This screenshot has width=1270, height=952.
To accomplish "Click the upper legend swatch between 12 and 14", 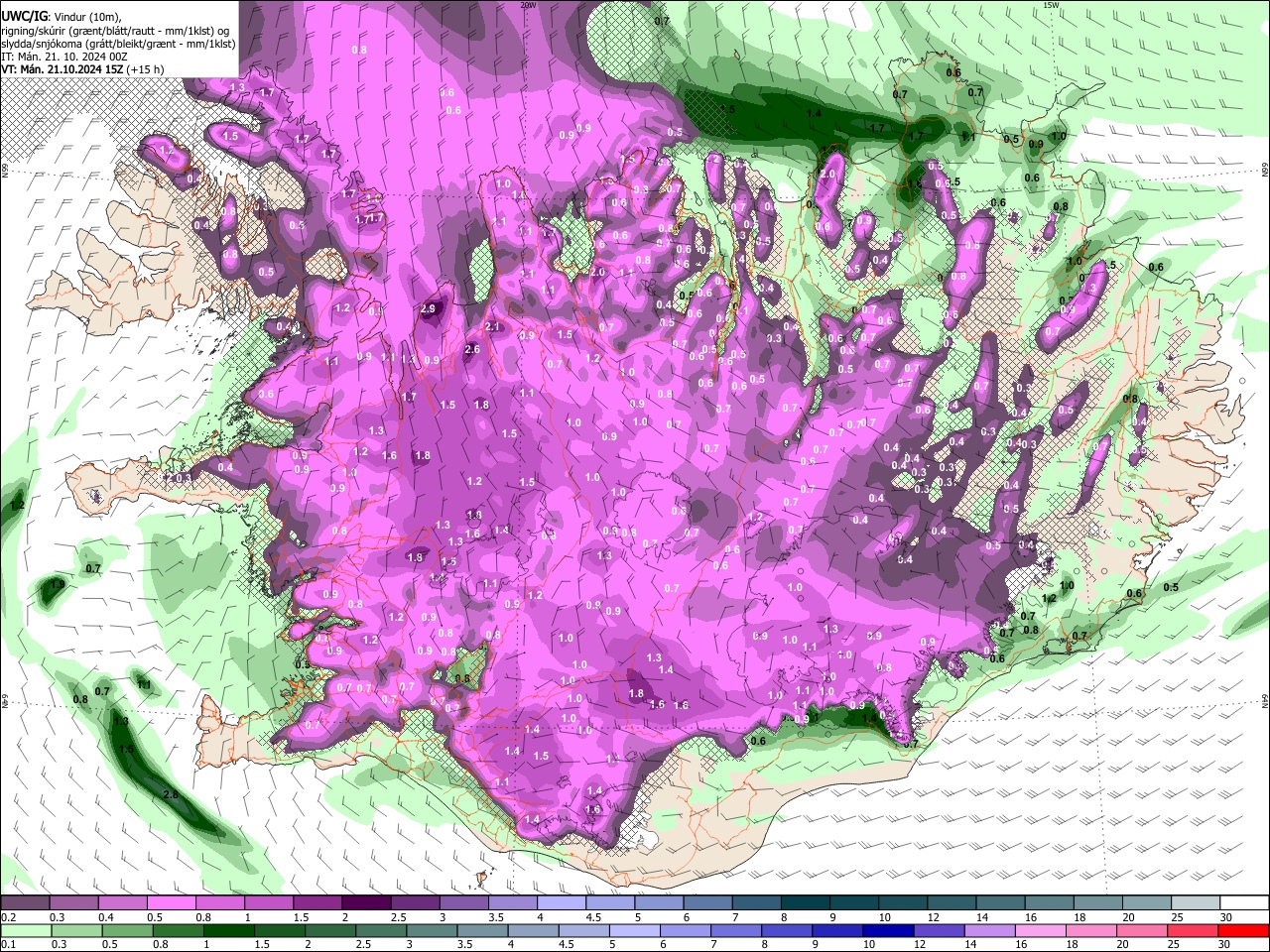I will [x=951, y=902].
